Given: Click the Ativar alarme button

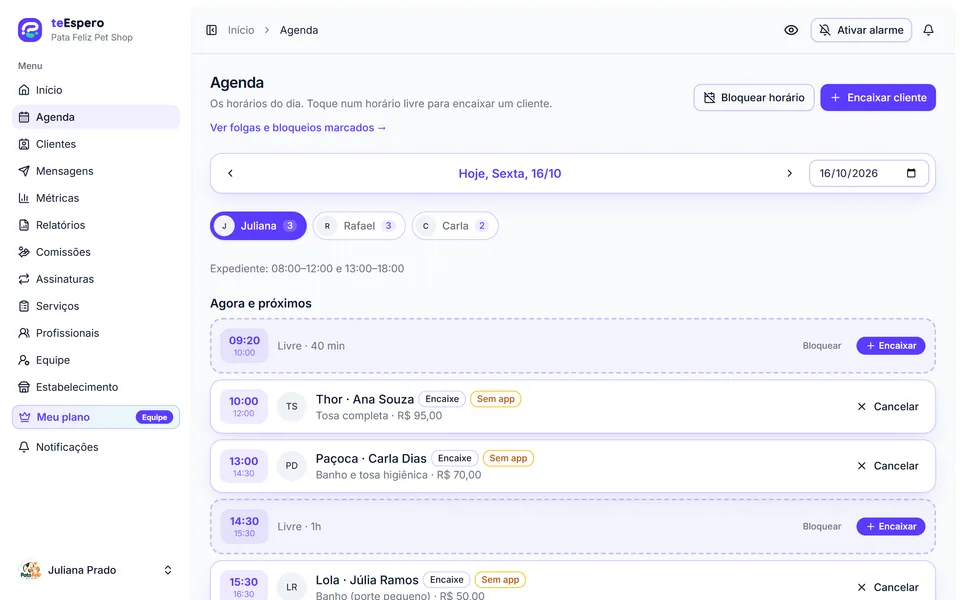Looking at the screenshot, I should (x=861, y=30).
